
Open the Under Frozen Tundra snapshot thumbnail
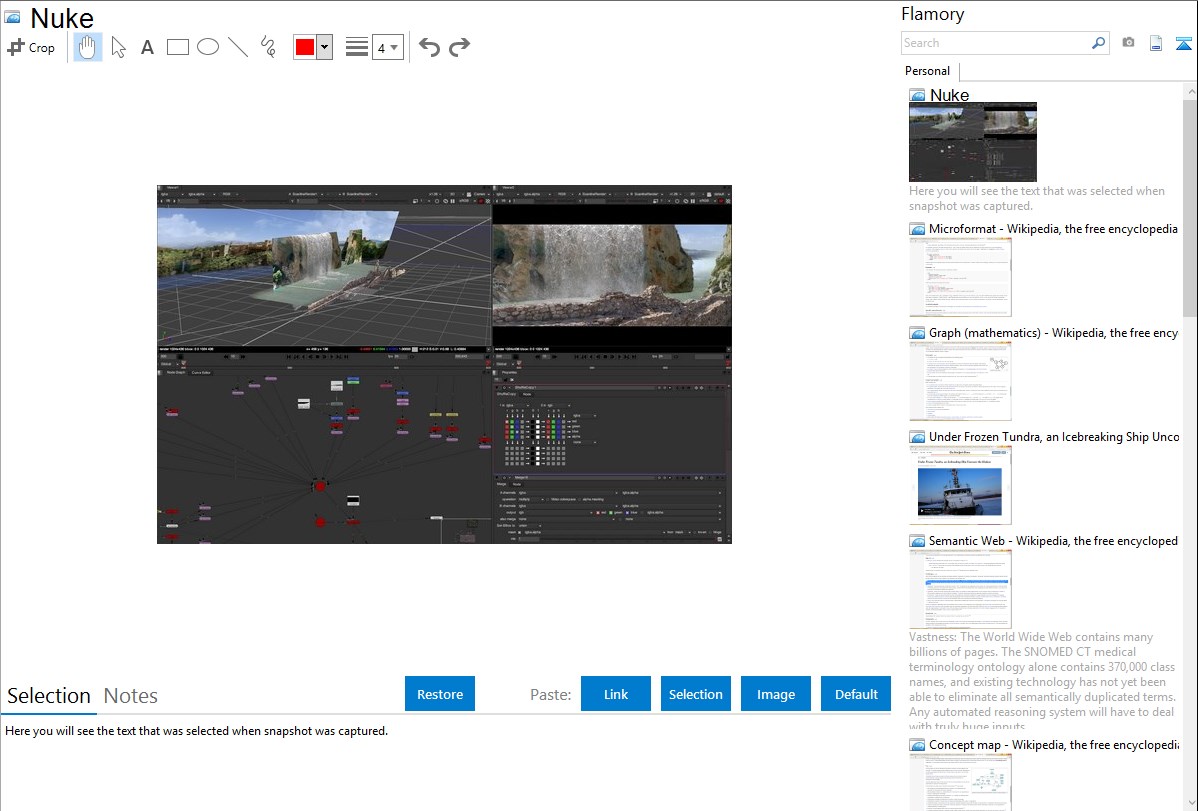click(x=960, y=485)
